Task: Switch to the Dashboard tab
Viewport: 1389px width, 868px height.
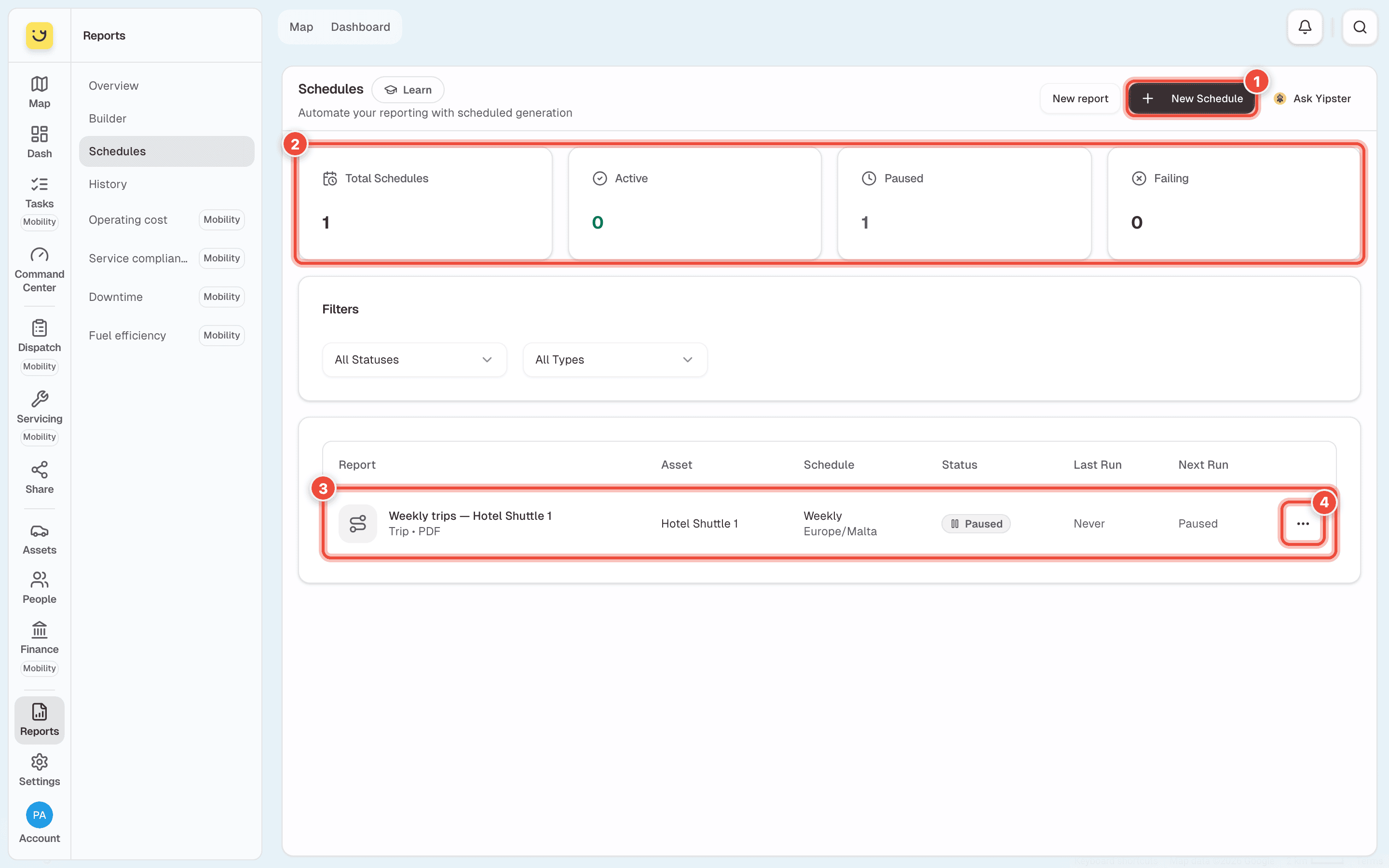Action: (x=360, y=27)
